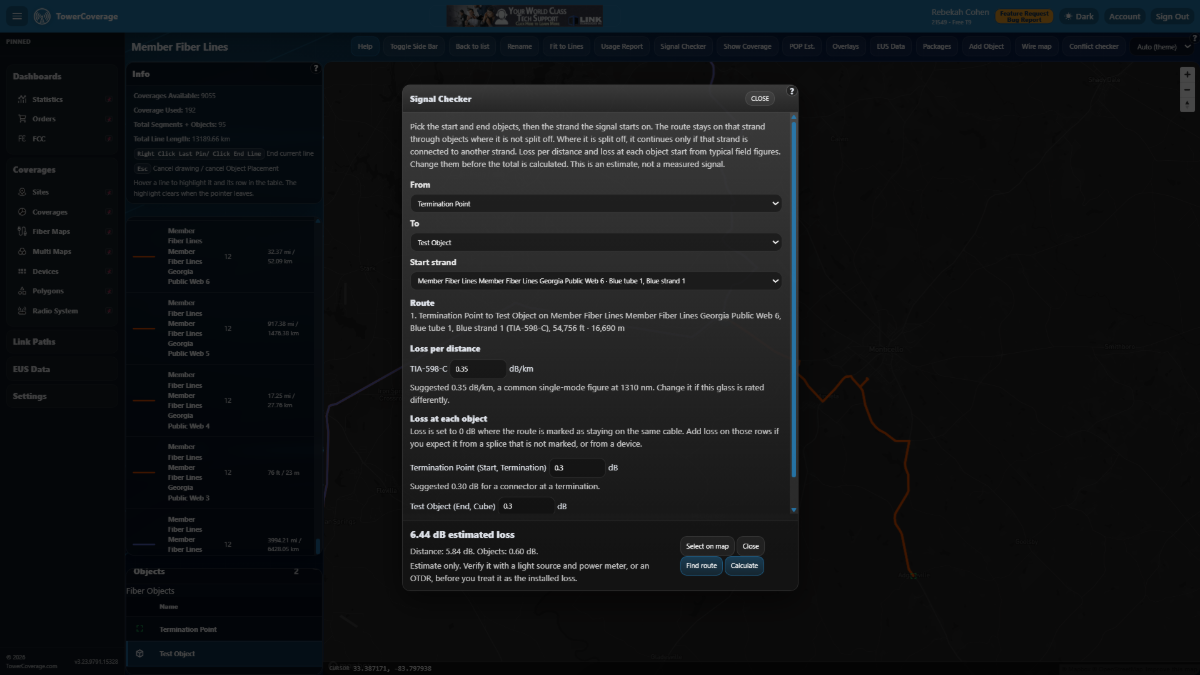The height and width of the screenshot is (675, 1200).
Task: Open Wire map from the toolbar
Action: pyautogui.click(x=1037, y=46)
